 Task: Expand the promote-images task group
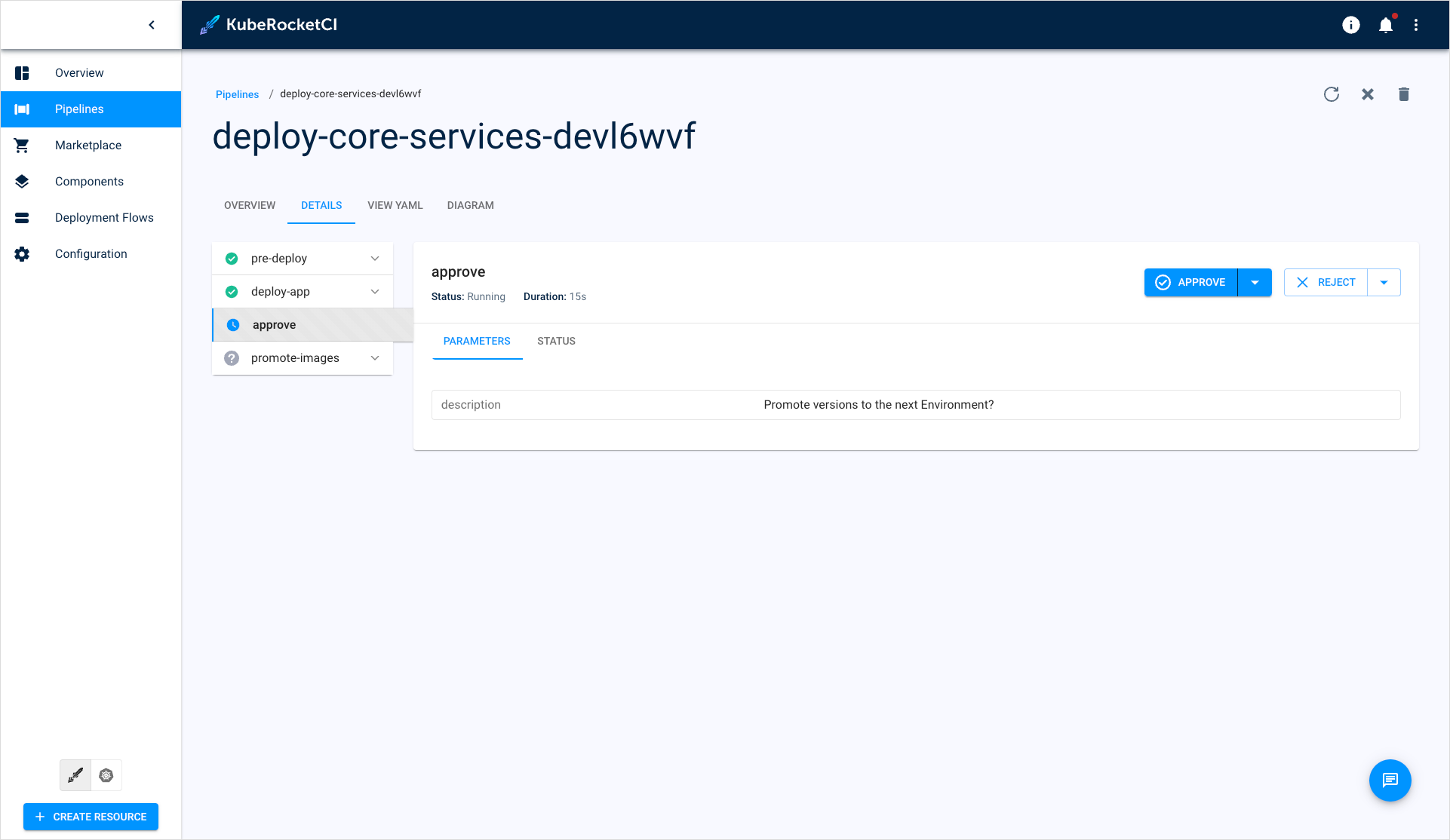pos(375,358)
